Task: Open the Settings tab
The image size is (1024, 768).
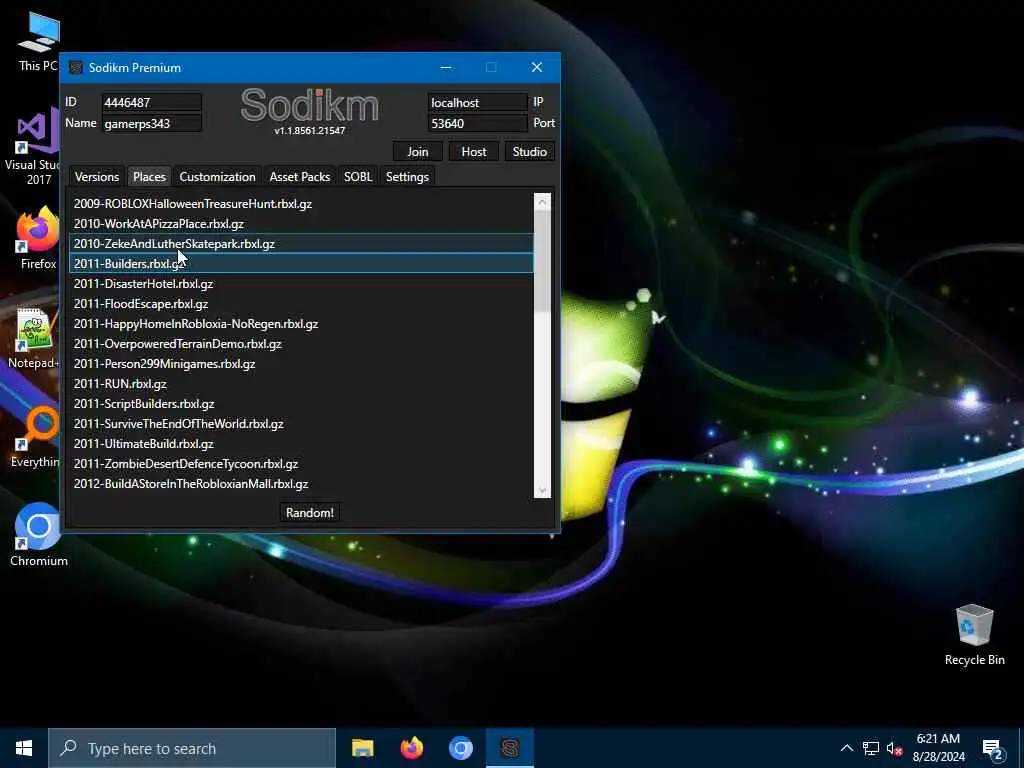Action: point(408,177)
